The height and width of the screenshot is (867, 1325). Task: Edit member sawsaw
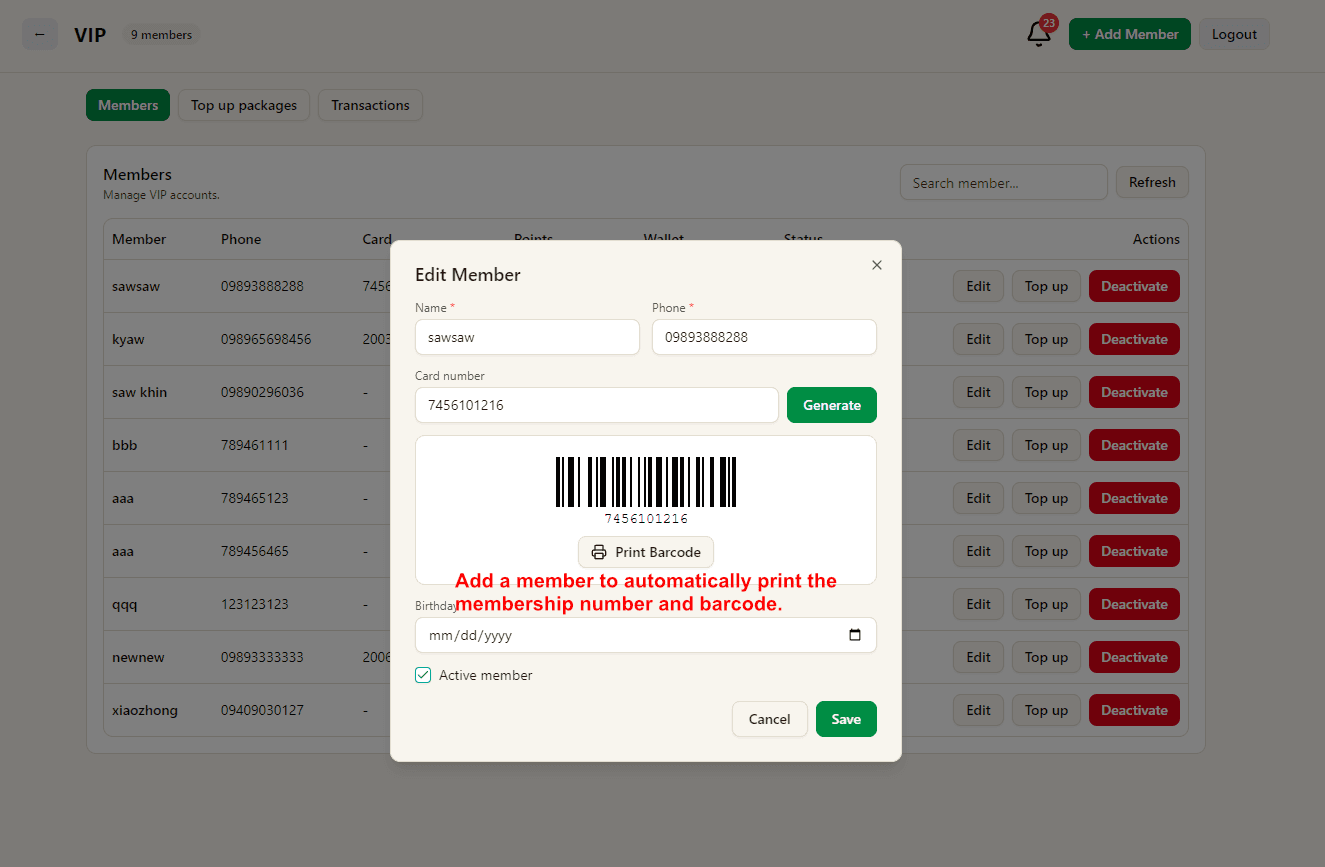(x=978, y=286)
